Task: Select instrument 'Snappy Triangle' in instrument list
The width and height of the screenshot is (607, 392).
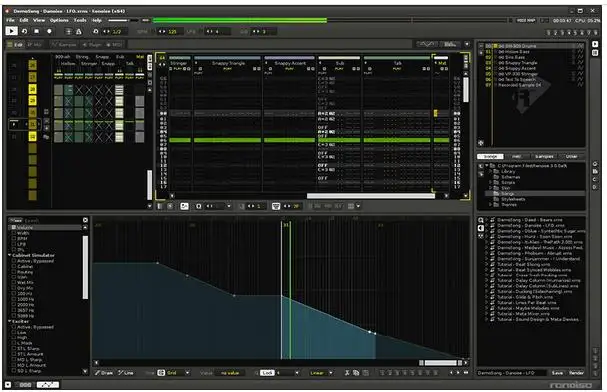Action: [x=518, y=63]
